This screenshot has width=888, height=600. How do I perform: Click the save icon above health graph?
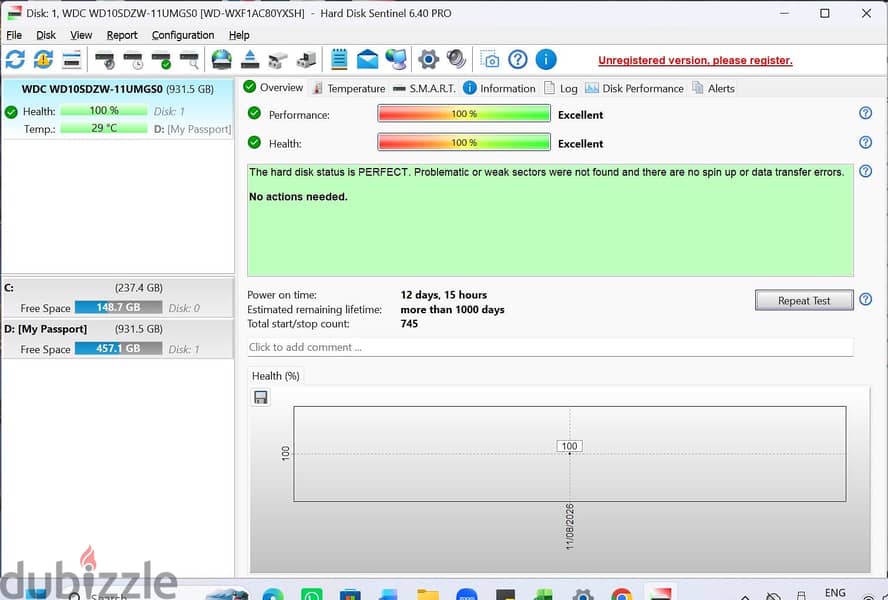pos(261,397)
